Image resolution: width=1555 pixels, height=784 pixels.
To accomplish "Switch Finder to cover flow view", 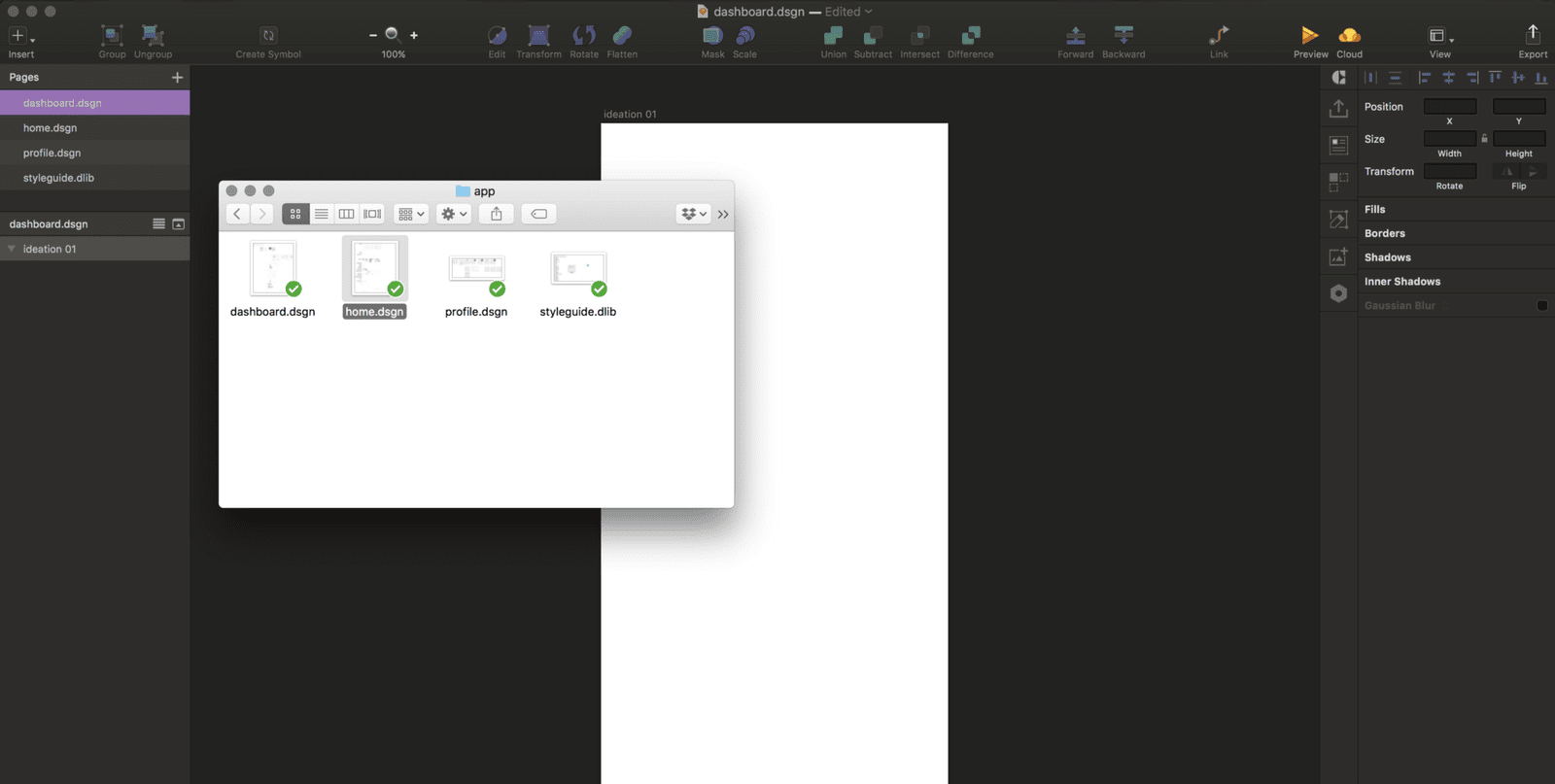I will coord(372,214).
